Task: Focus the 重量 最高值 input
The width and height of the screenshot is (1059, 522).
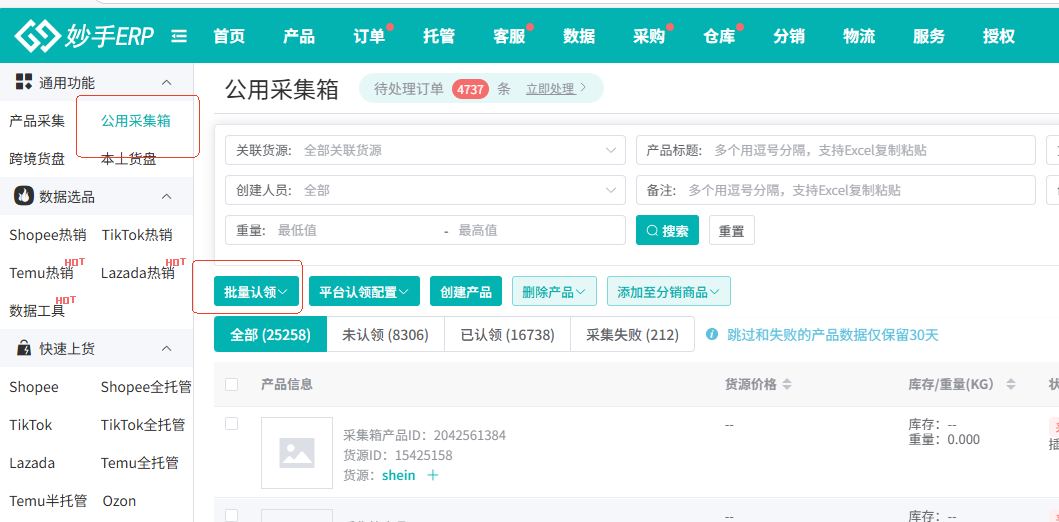Action: tap(537, 230)
